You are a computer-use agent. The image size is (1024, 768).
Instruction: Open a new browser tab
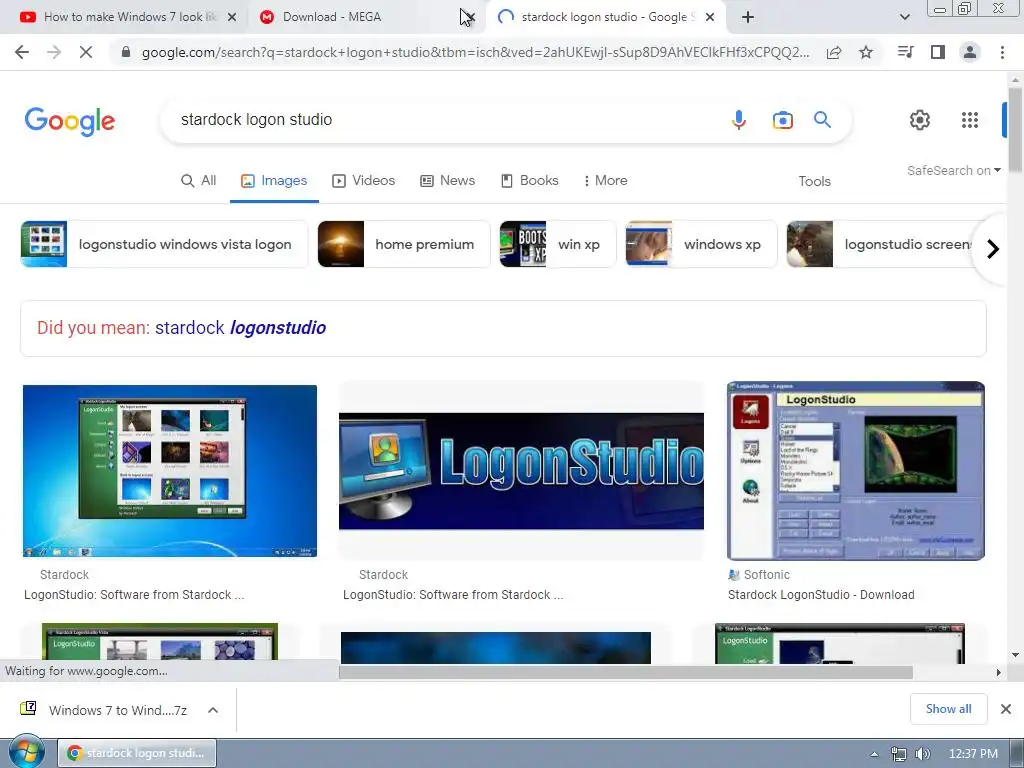pyautogui.click(x=748, y=18)
